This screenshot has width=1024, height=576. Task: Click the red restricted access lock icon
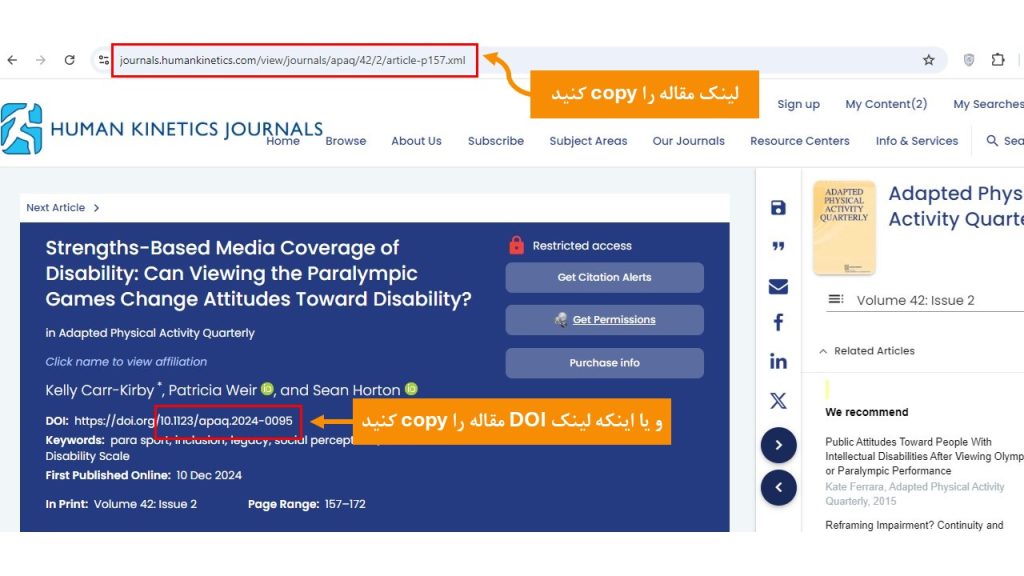click(516, 245)
